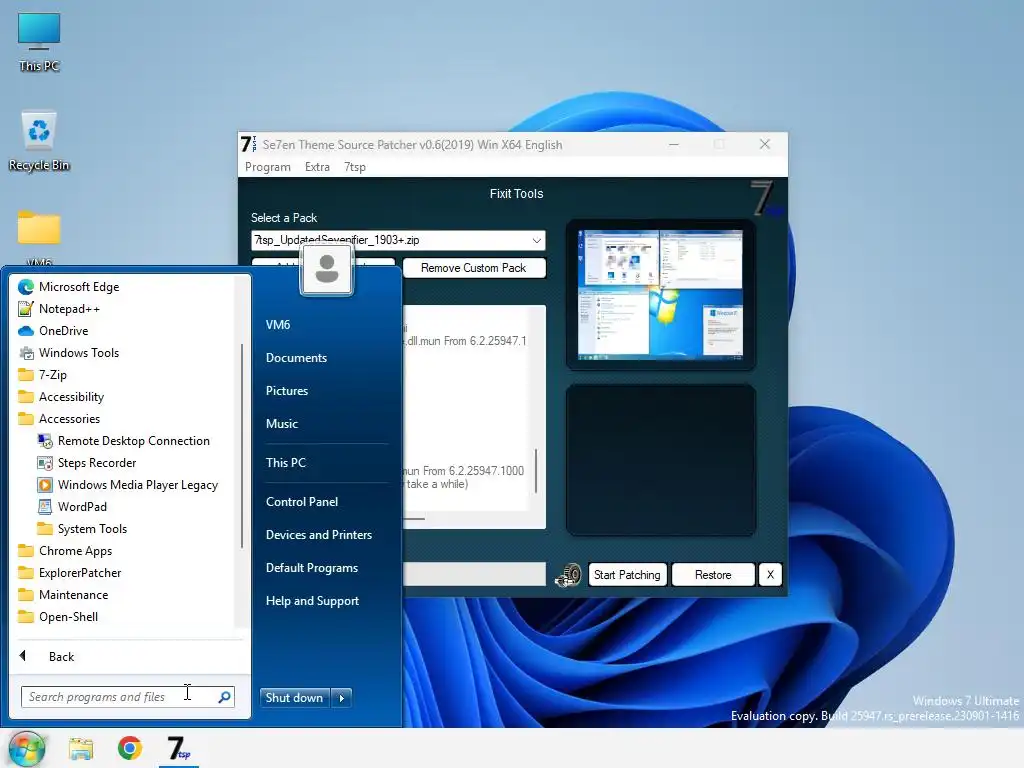Open the Extra menu in 7tsp
The height and width of the screenshot is (768, 1024).
coord(317,167)
